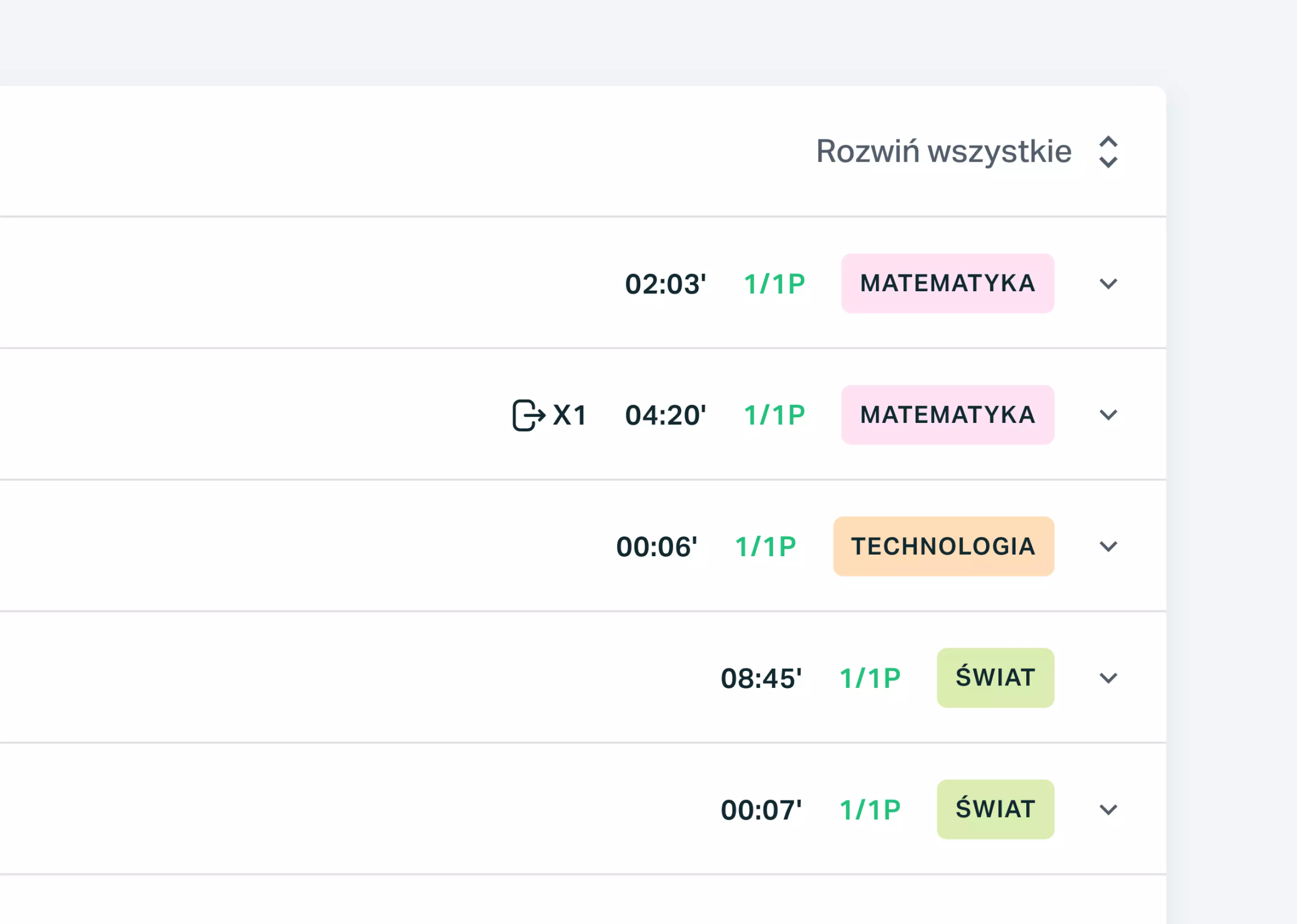Expand the 04:20' Matematyka row chevron
The height and width of the screenshot is (924, 1297).
[1108, 415]
